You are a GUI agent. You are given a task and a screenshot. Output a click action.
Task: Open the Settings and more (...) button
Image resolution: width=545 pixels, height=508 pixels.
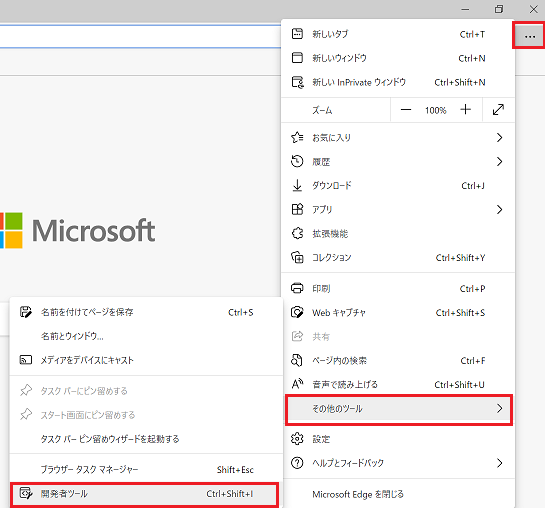point(530,36)
